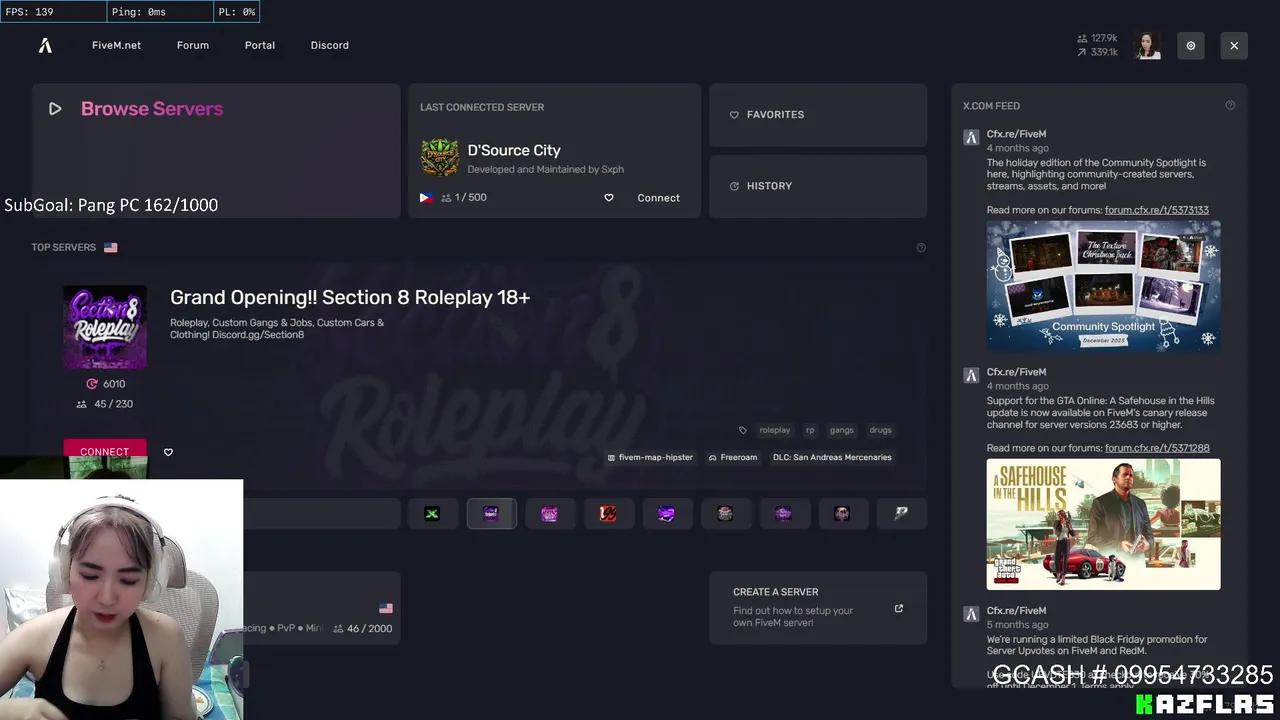The height and width of the screenshot is (720, 1280).
Task: Click the tag label icon before roleplay
Action: 743,430
